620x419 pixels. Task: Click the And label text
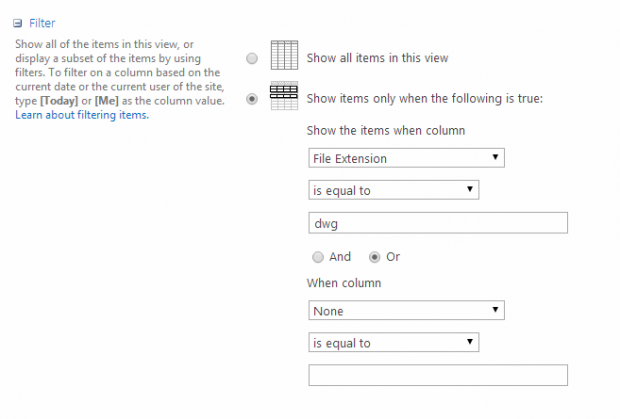[x=340, y=257]
